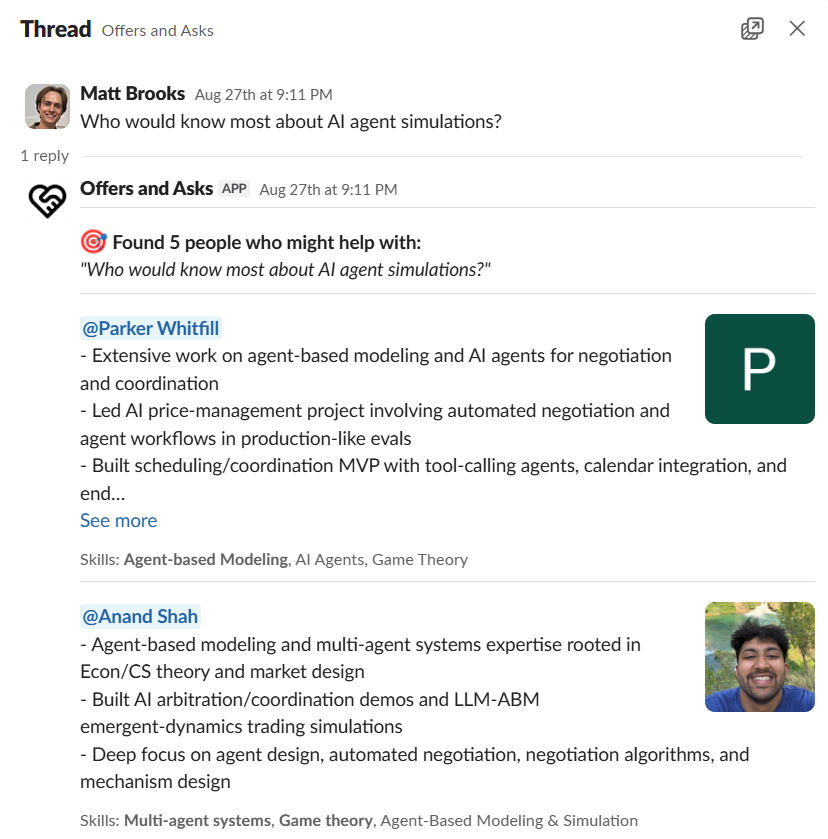The height and width of the screenshot is (839, 828).
Task: Click the timestamp on Matt Brooks's message
Action: coord(266,94)
